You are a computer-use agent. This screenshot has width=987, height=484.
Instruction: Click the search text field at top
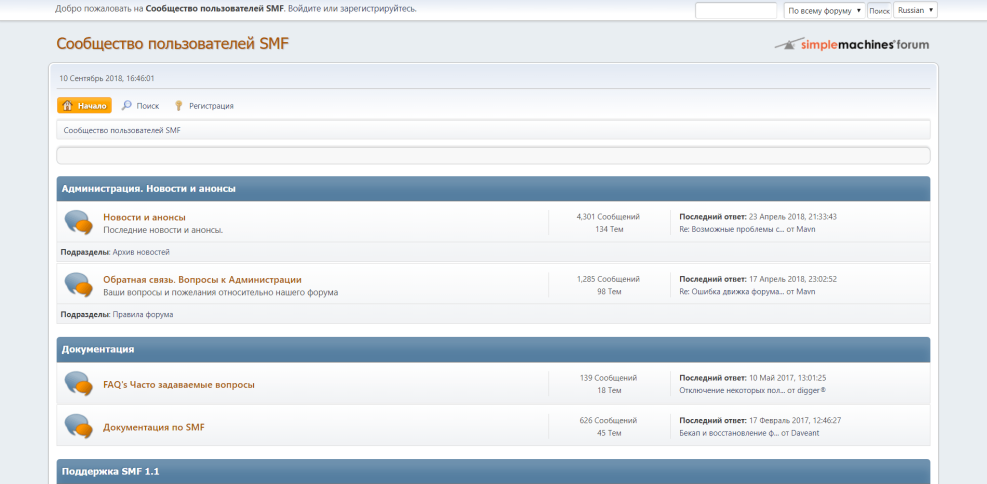coord(735,10)
